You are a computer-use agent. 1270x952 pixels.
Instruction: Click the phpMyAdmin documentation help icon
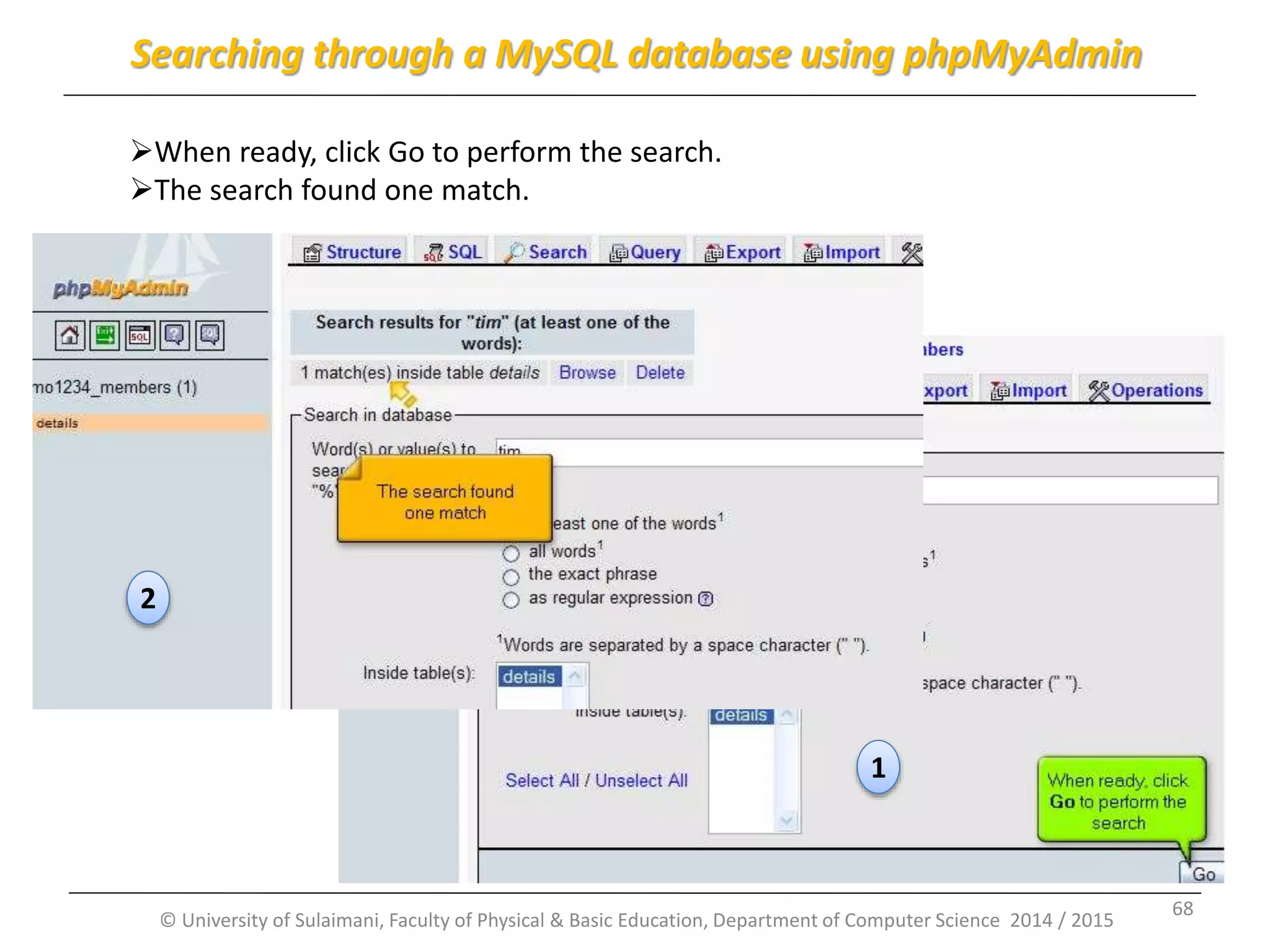point(174,336)
